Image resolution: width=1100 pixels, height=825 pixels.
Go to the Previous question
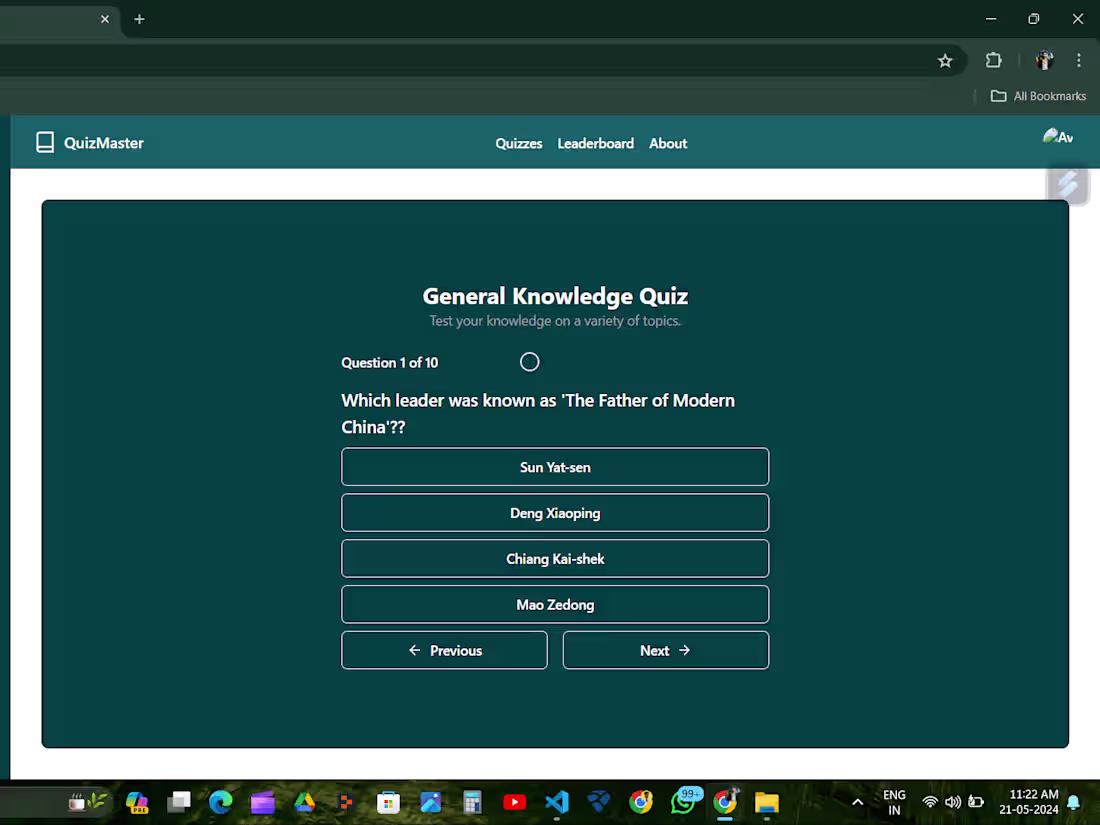tap(444, 650)
